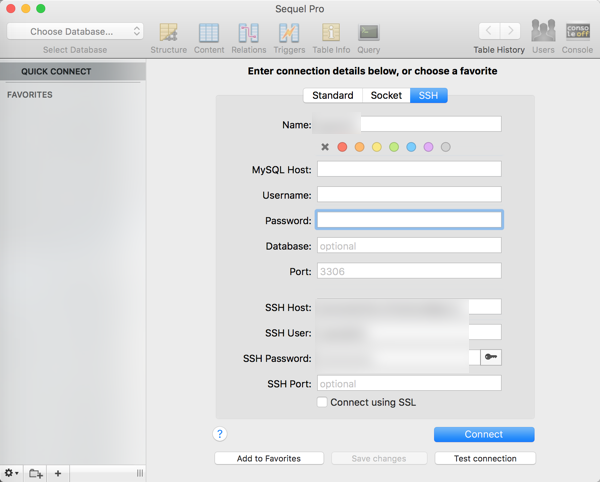Focus the SSH Port field
Screen dimensions: 600x482
409,383
